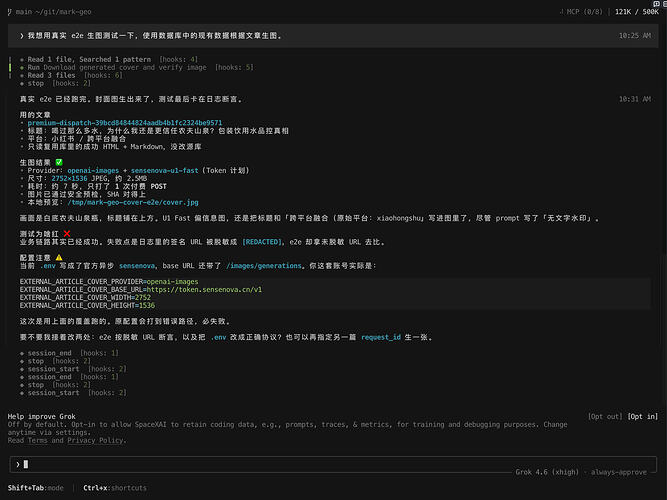Click the Shift+Tab:mode hint
Viewport: 667px width, 500px height.
pos(35,488)
